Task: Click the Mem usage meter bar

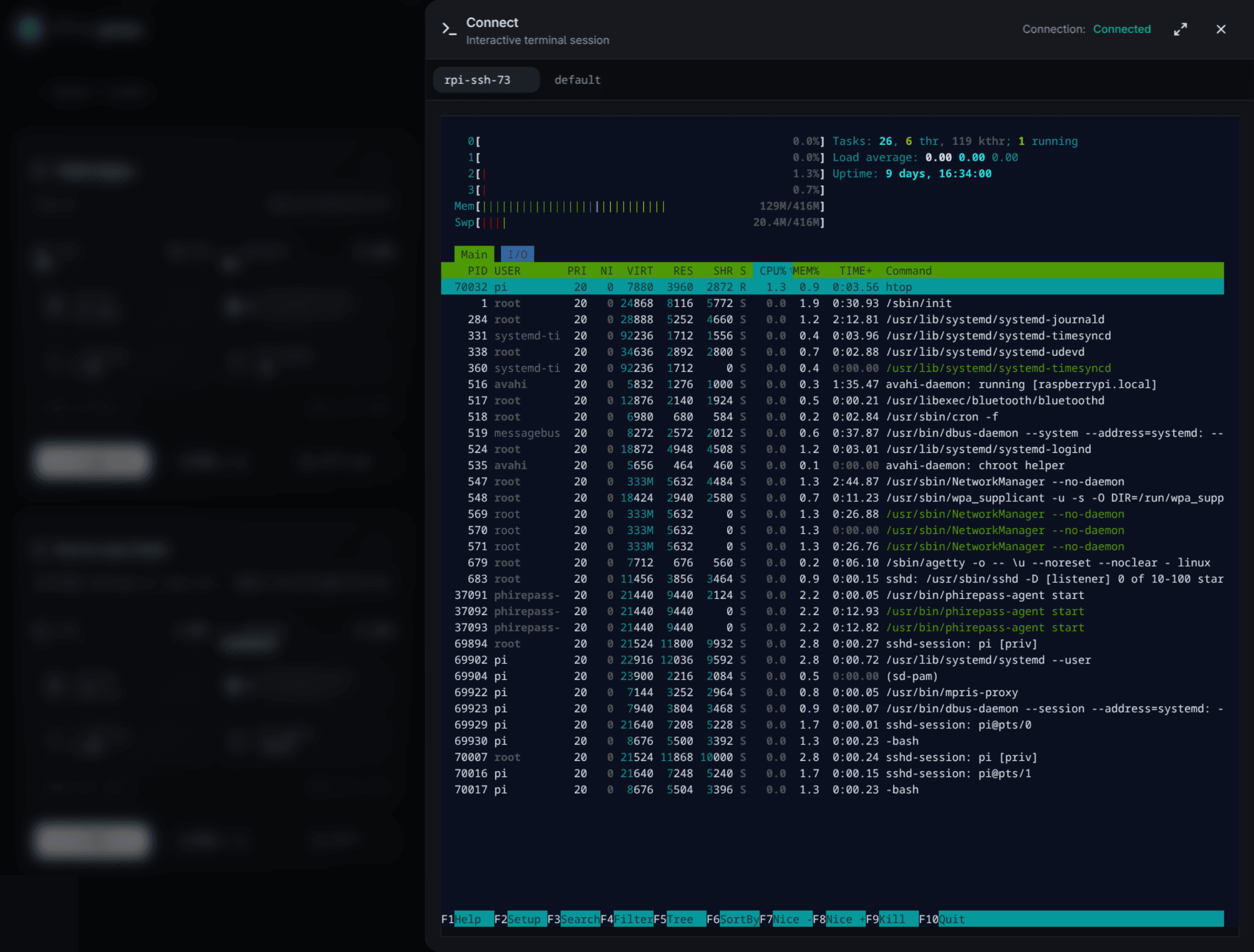Action: point(639,206)
